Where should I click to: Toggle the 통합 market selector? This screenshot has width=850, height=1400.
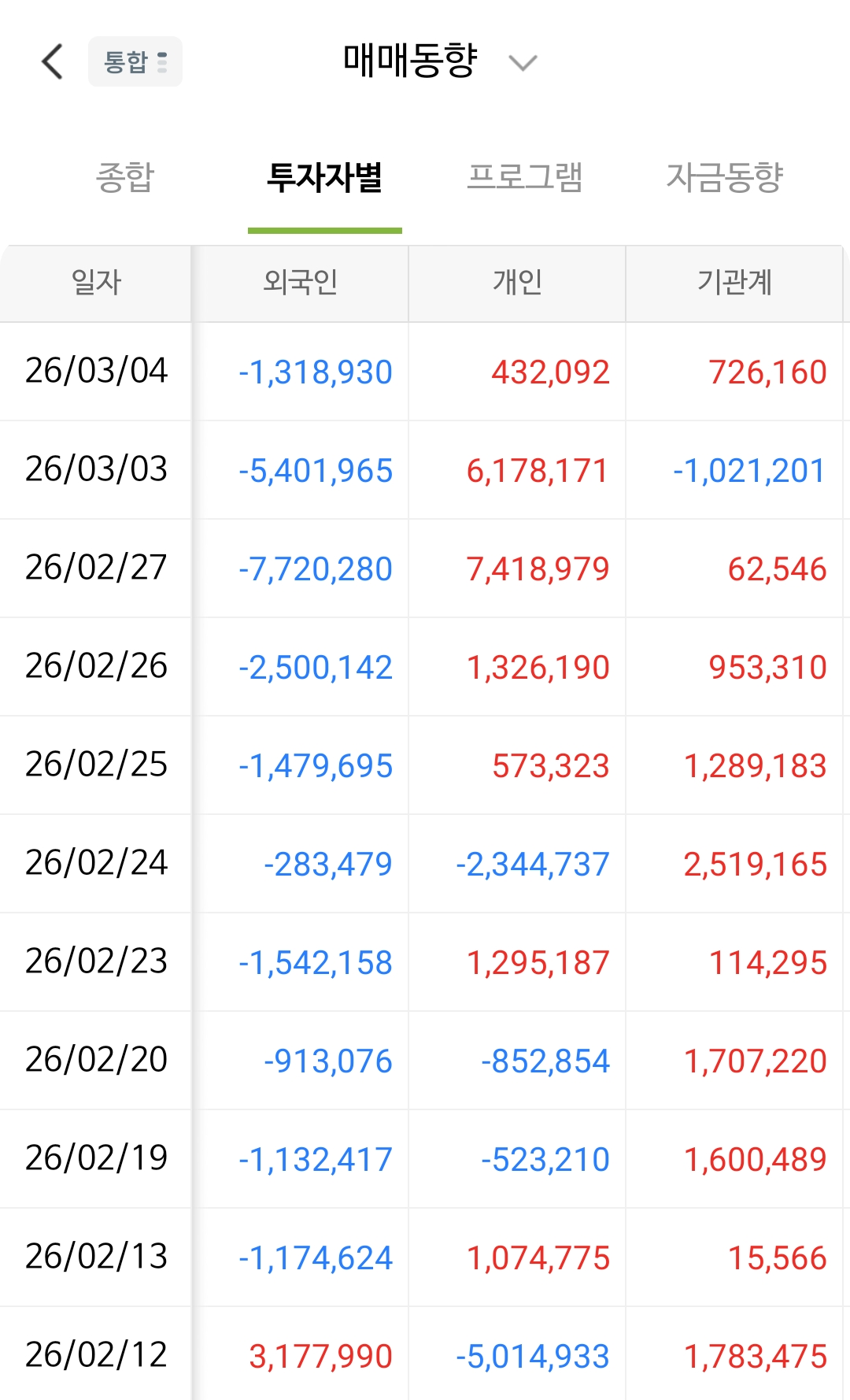click(135, 61)
